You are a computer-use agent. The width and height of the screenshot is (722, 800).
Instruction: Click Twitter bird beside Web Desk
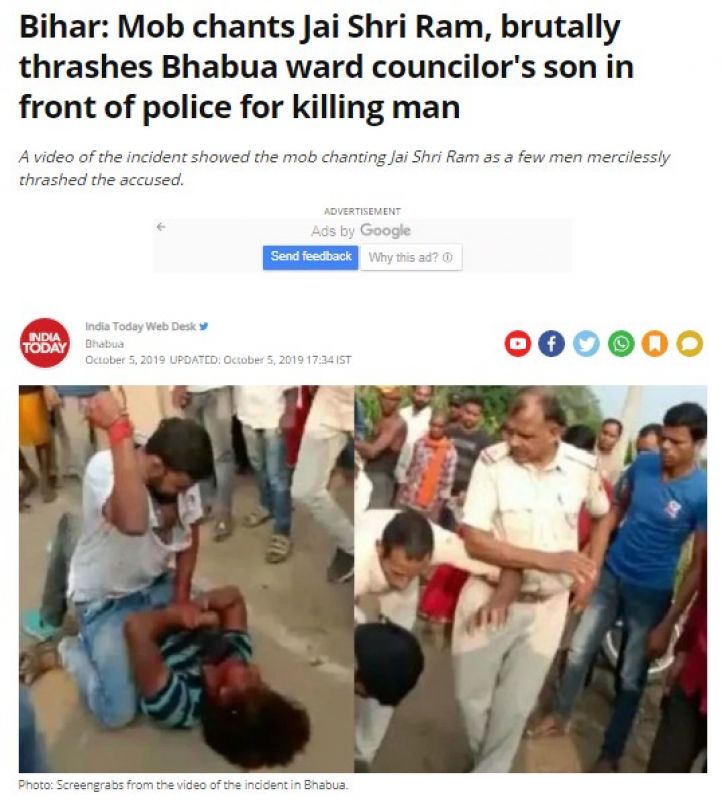204,326
